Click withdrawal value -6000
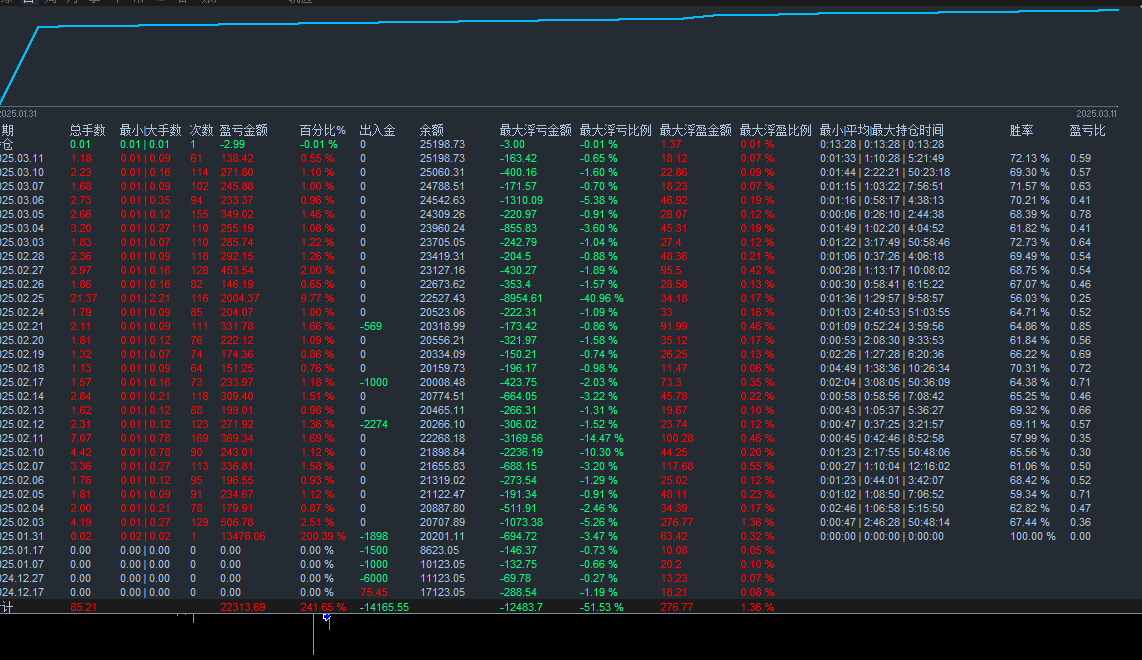 click(x=374, y=578)
